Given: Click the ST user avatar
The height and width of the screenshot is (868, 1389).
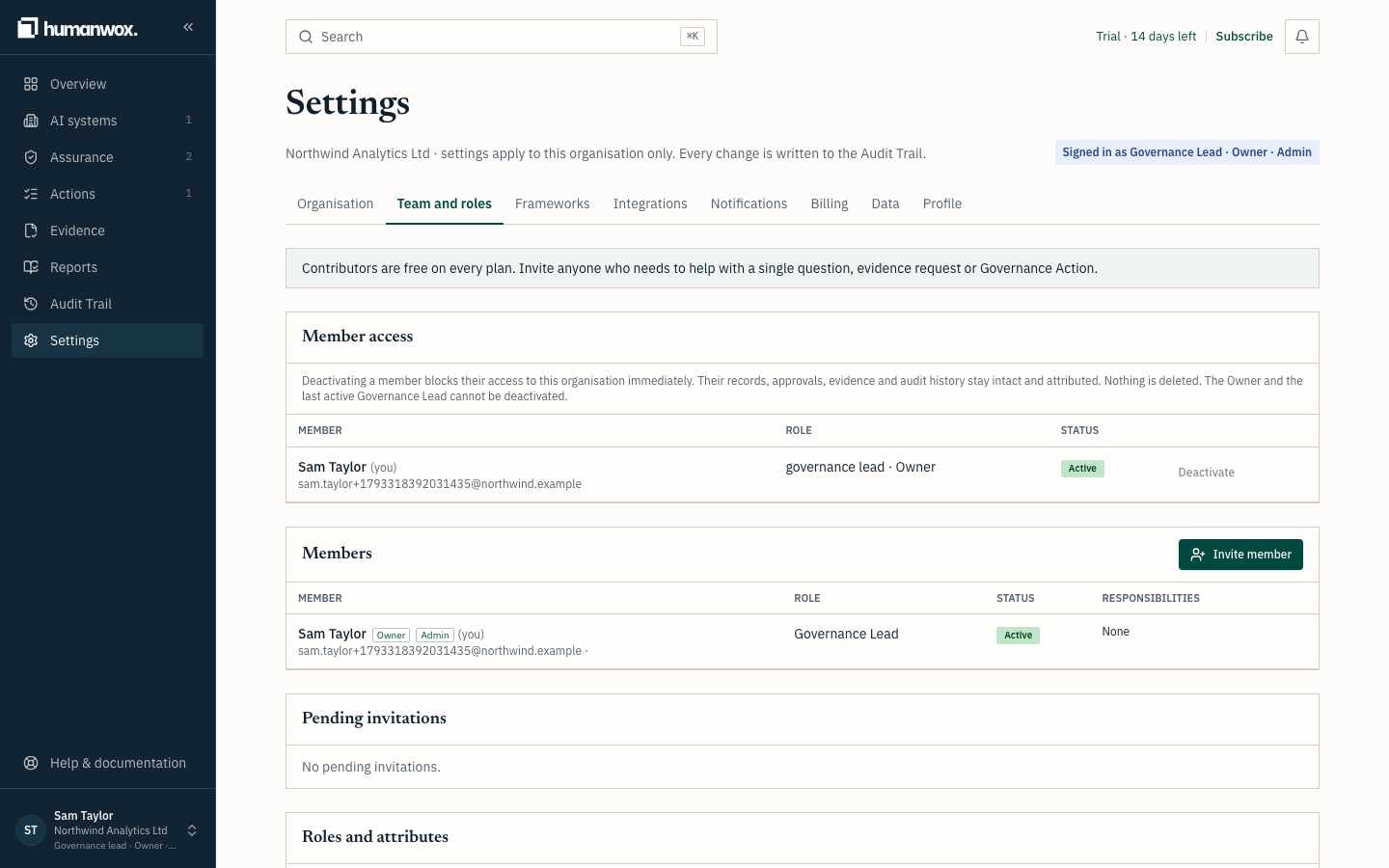Looking at the screenshot, I should coord(31,830).
